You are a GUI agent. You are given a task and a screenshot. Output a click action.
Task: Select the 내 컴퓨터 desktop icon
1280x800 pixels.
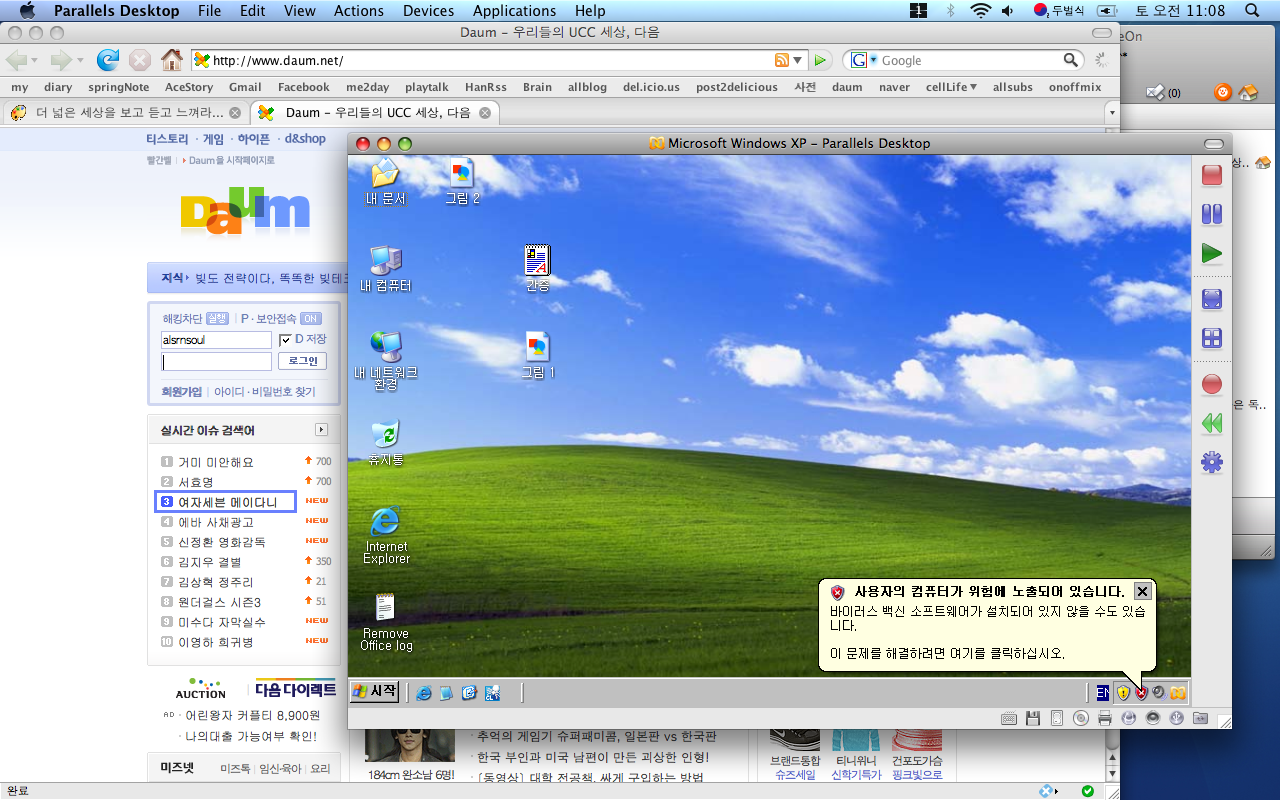[x=386, y=269]
